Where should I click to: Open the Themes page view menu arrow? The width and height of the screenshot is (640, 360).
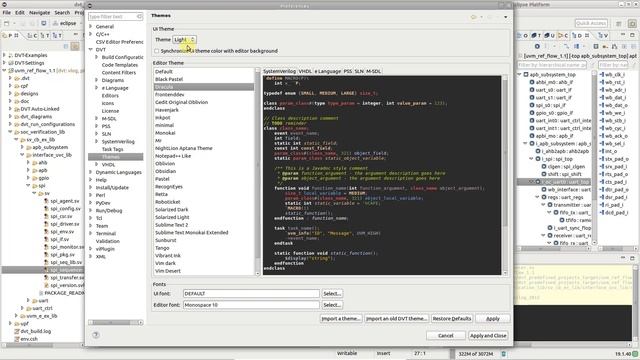(x=505, y=17)
